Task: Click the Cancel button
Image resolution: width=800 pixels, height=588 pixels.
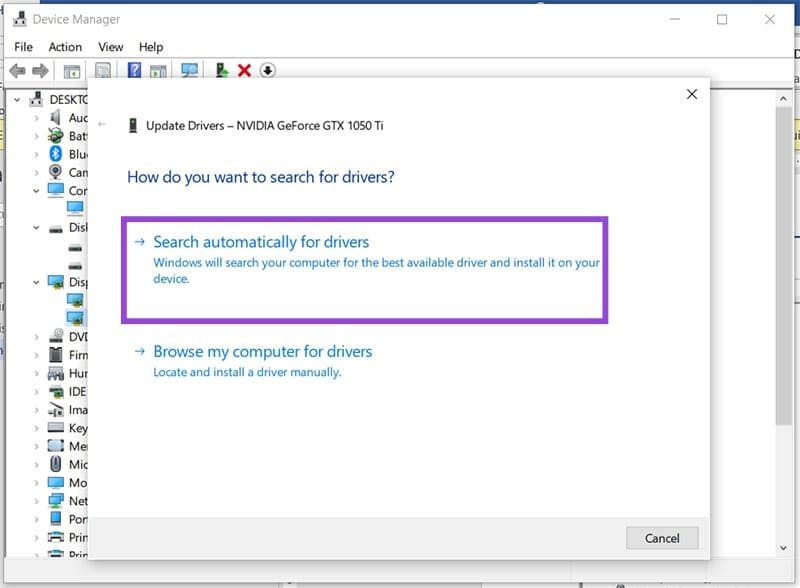Action: tap(662, 538)
